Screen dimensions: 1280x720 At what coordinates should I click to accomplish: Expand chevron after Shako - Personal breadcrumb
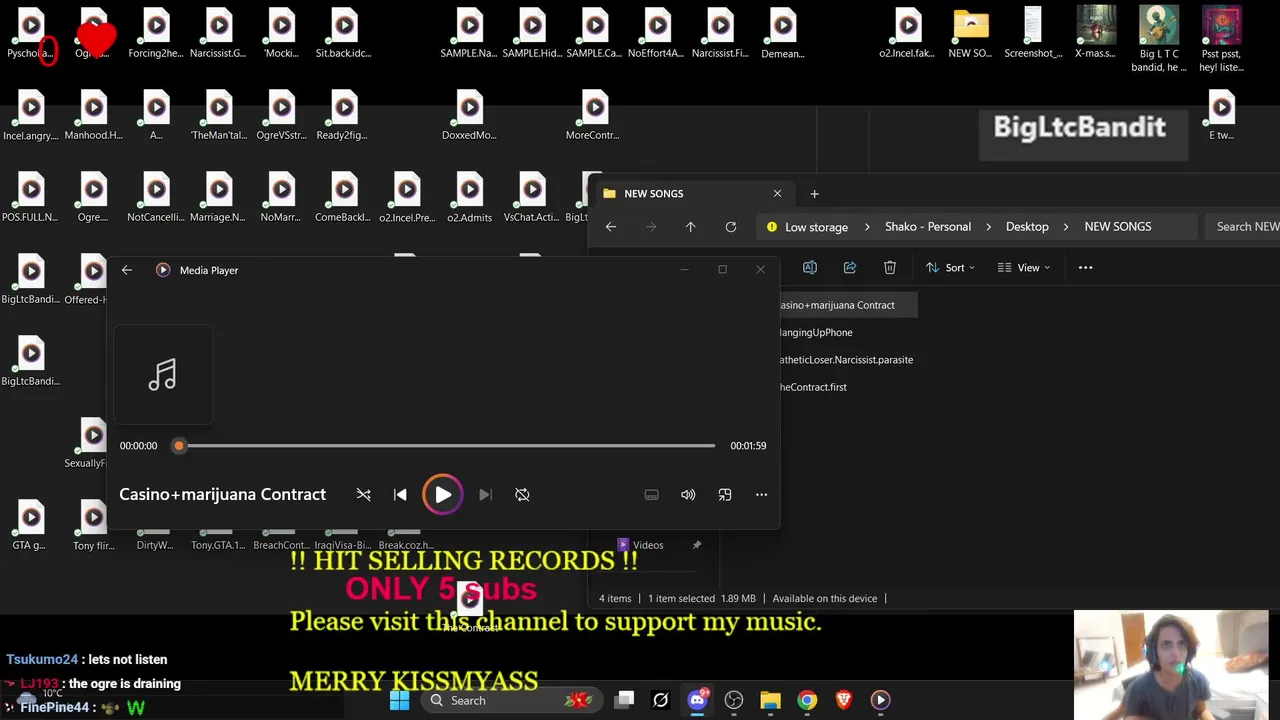pyautogui.click(x=989, y=227)
